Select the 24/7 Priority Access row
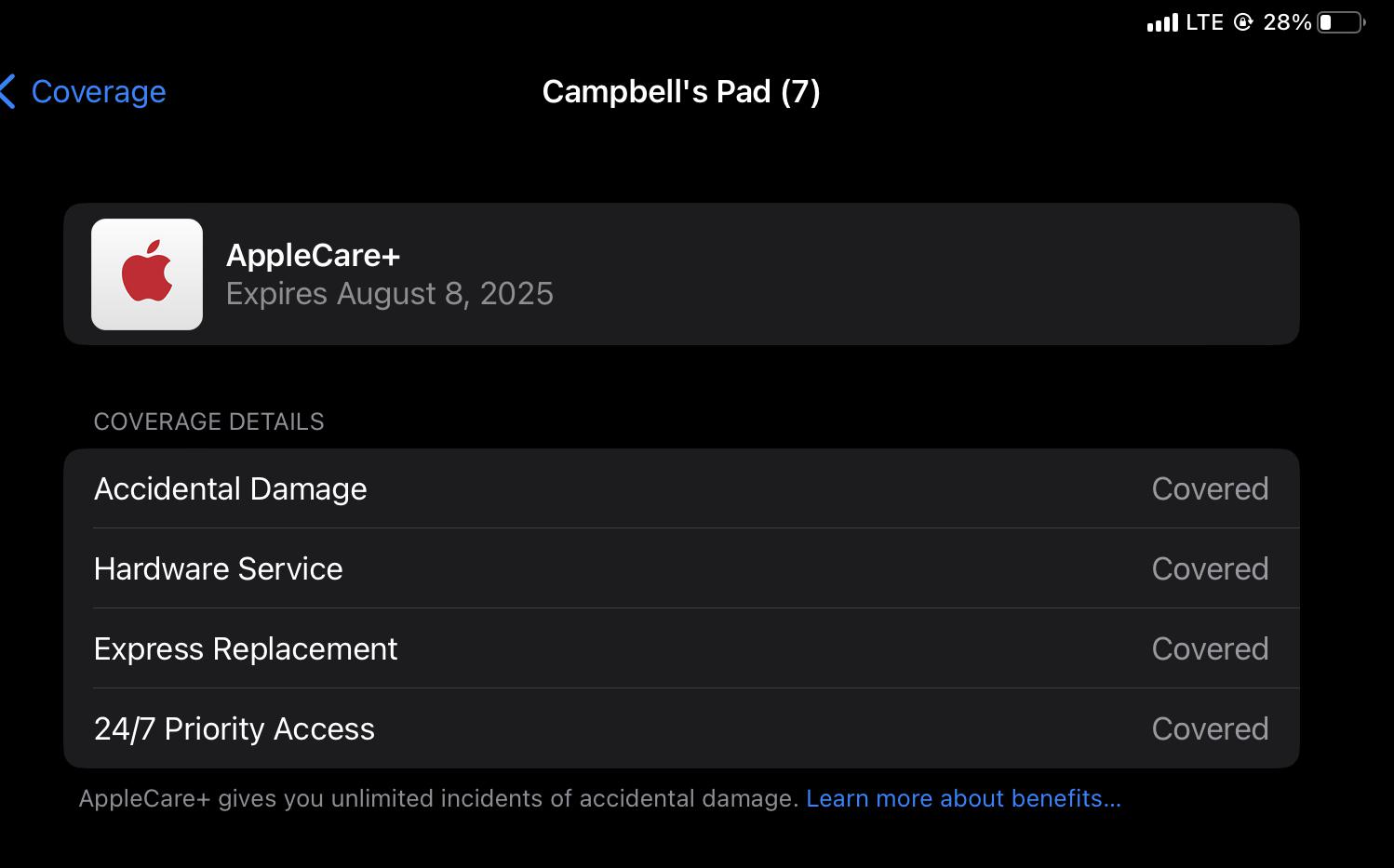Image resolution: width=1394 pixels, height=868 pixels. tap(681, 728)
